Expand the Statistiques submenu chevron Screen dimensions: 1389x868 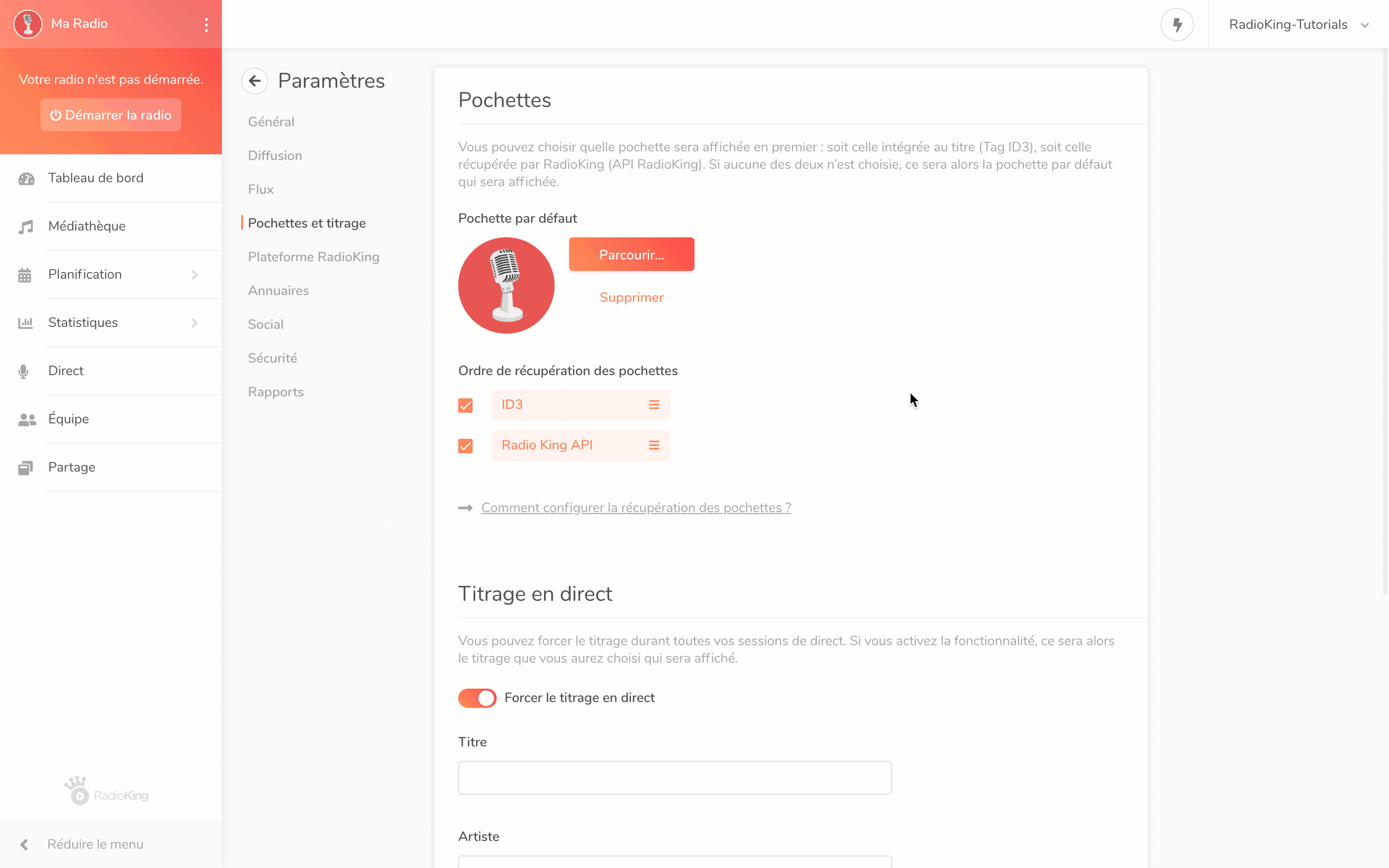[x=194, y=323]
